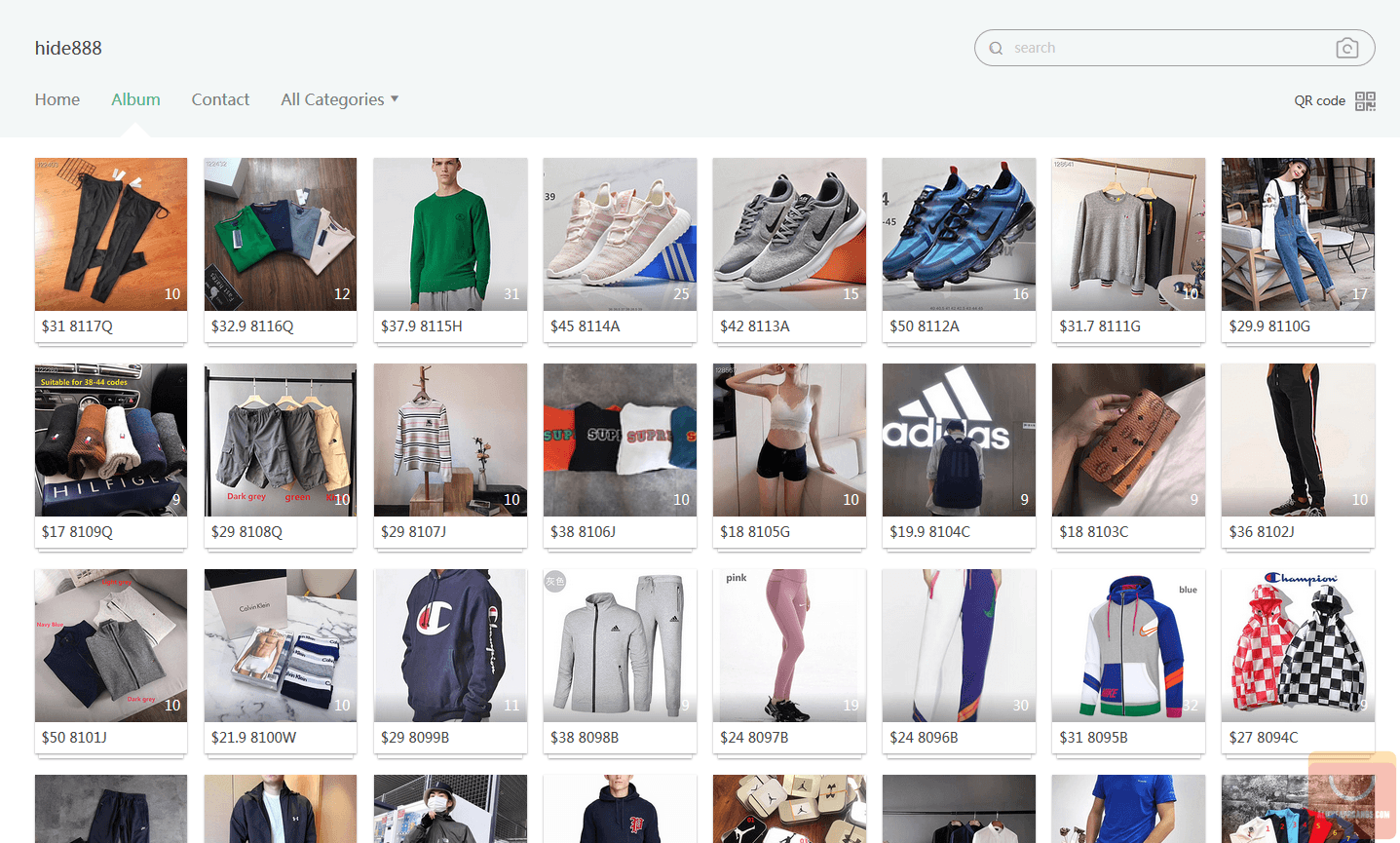Go to the Home tab
1400x843 pixels.
pos(57,99)
